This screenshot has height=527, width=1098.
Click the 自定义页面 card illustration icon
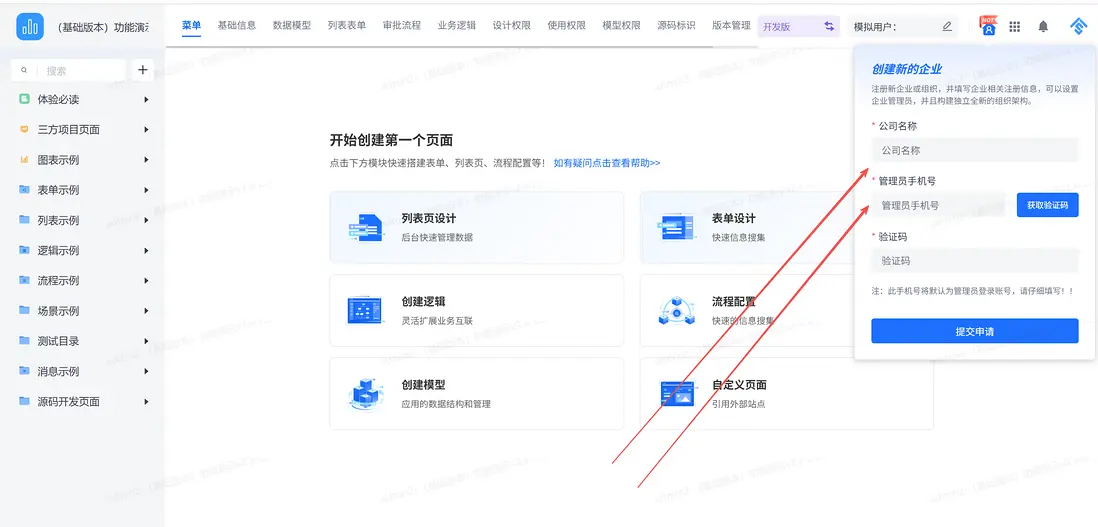tap(676, 394)
